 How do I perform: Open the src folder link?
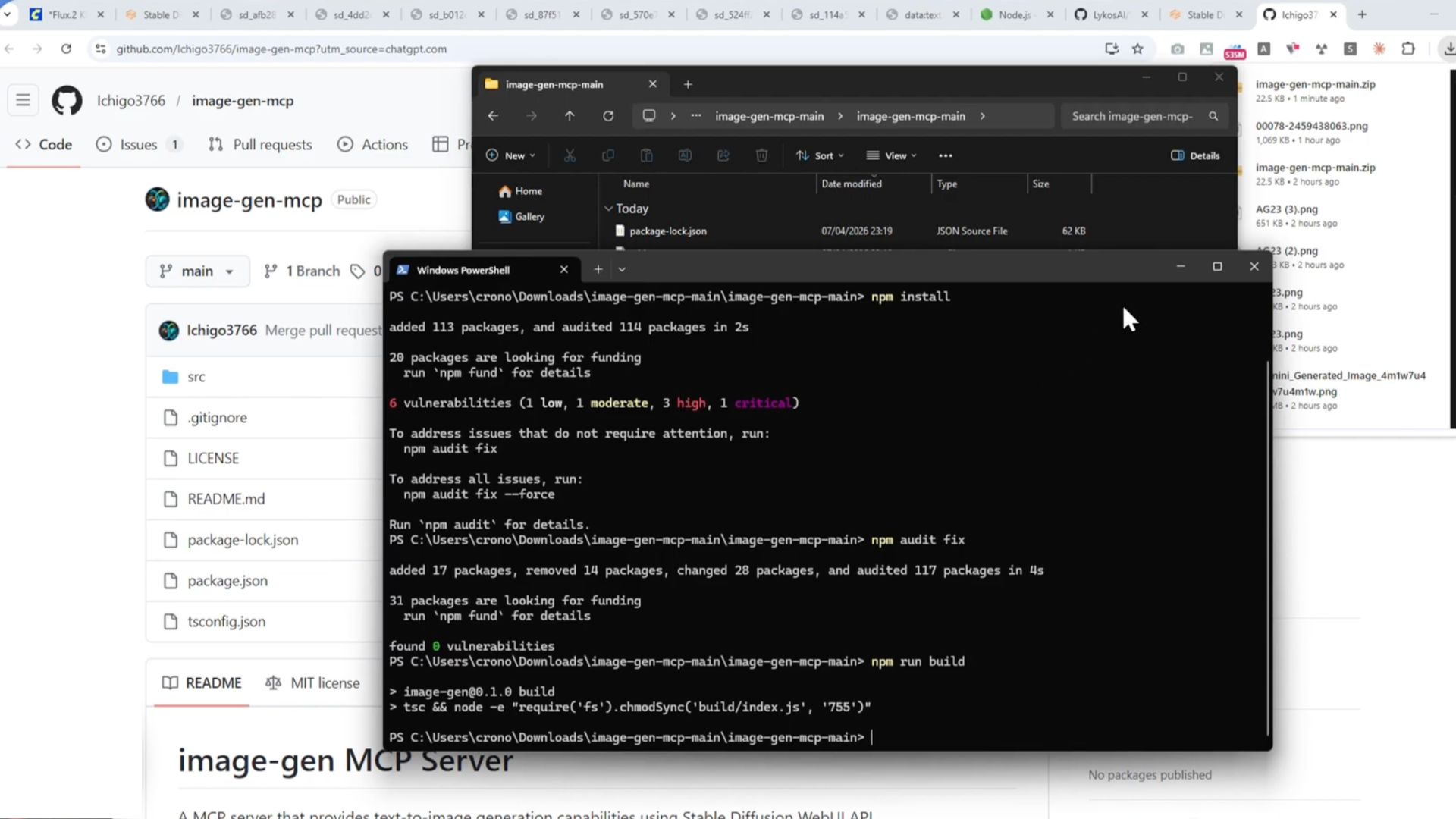coord(196,377)
